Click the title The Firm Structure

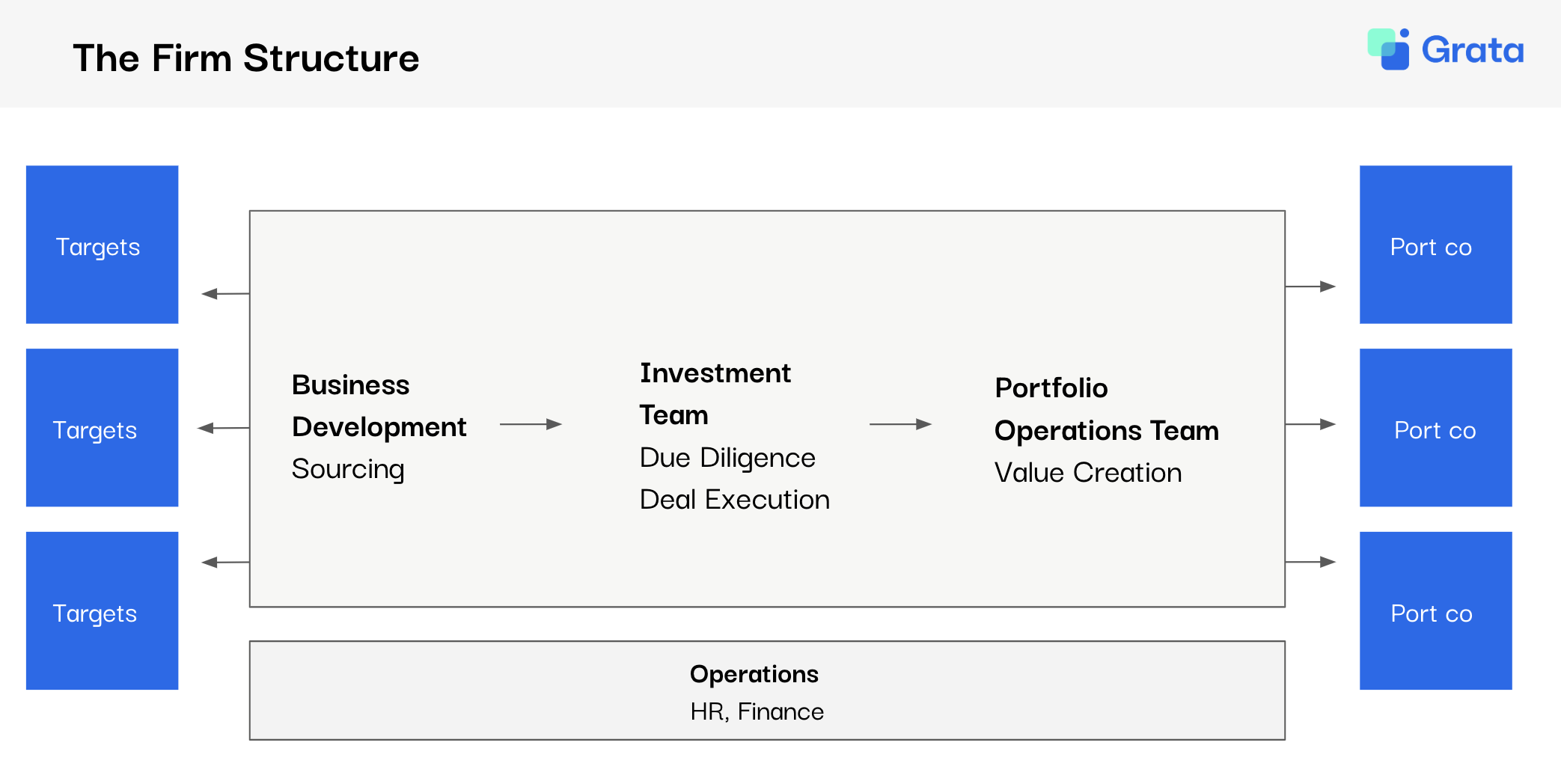coord(246,58)
